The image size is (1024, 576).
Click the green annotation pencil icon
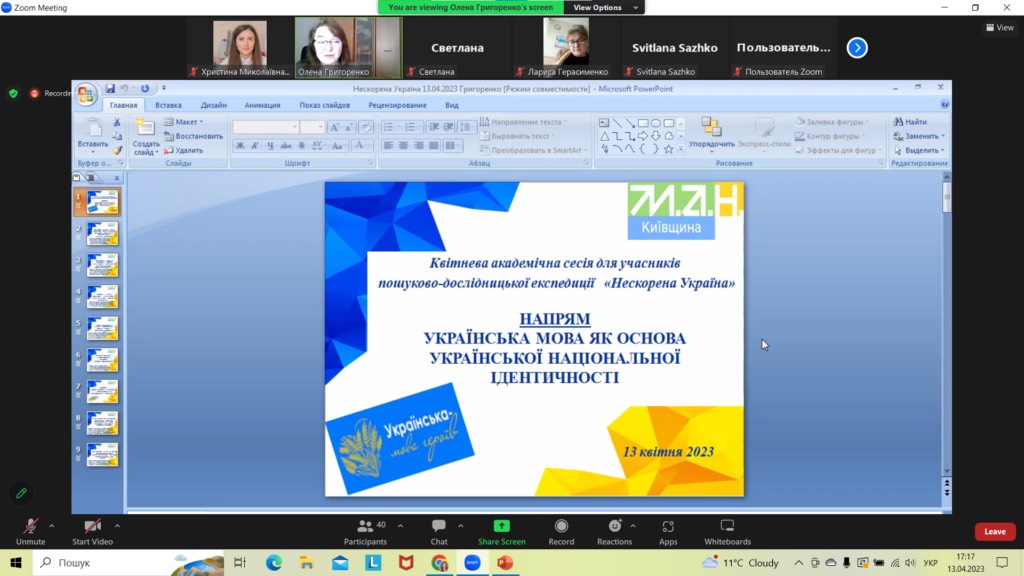click(x=21, y=493)
